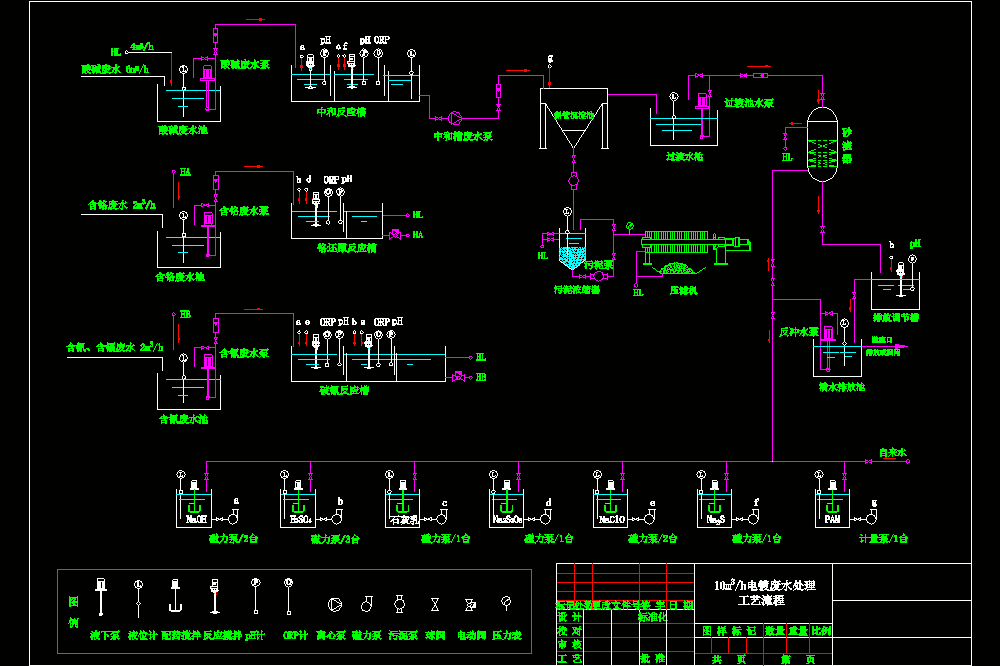This screenshot has width=1000, height=666.
Task: Select the 清水排放池 label
Action: tap(842, 387)
